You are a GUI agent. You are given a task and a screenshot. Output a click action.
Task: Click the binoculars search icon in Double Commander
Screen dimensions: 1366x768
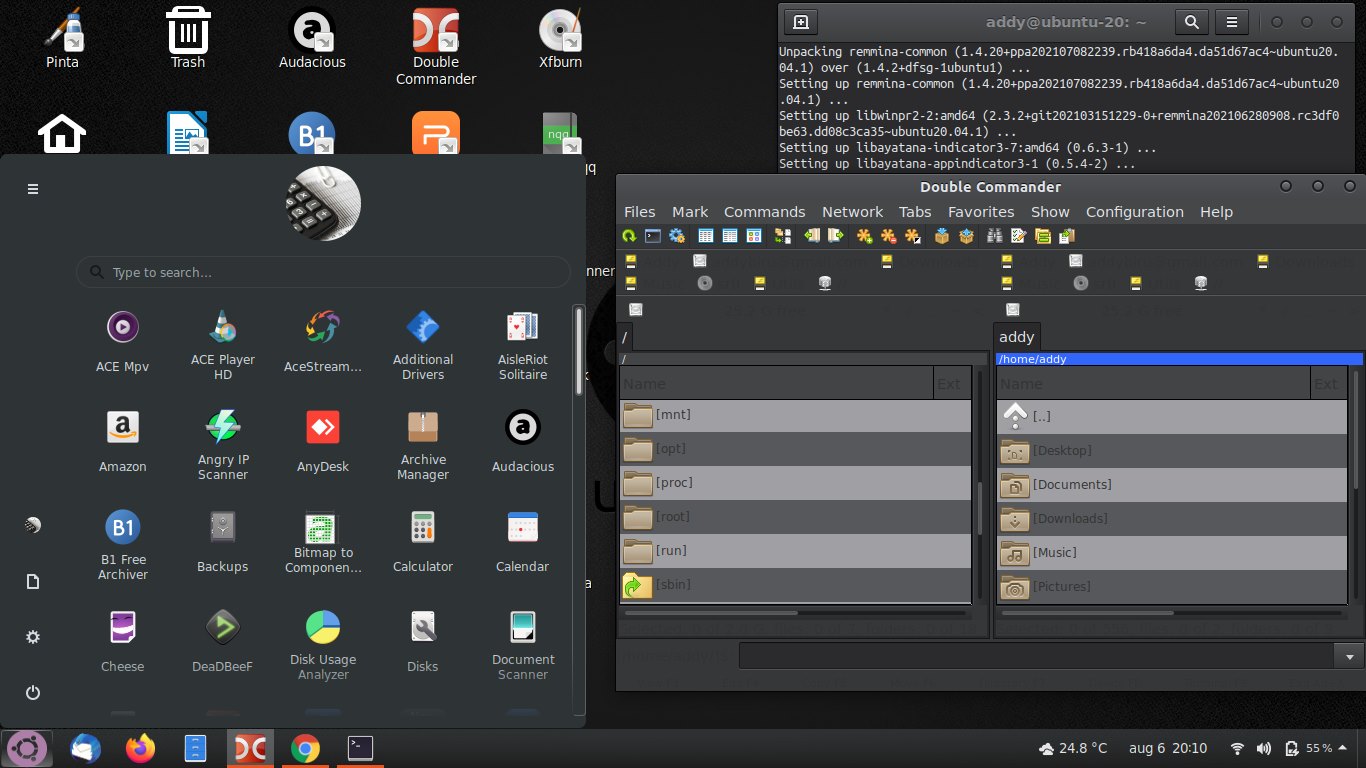coord(995,236)
